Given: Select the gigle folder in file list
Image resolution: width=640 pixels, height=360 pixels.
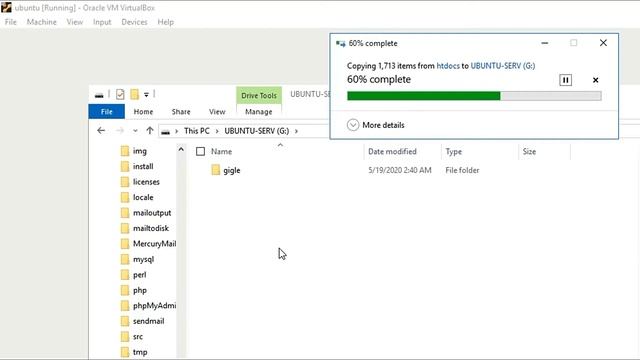Looking at the screenshot, I should tap(231, 170).
